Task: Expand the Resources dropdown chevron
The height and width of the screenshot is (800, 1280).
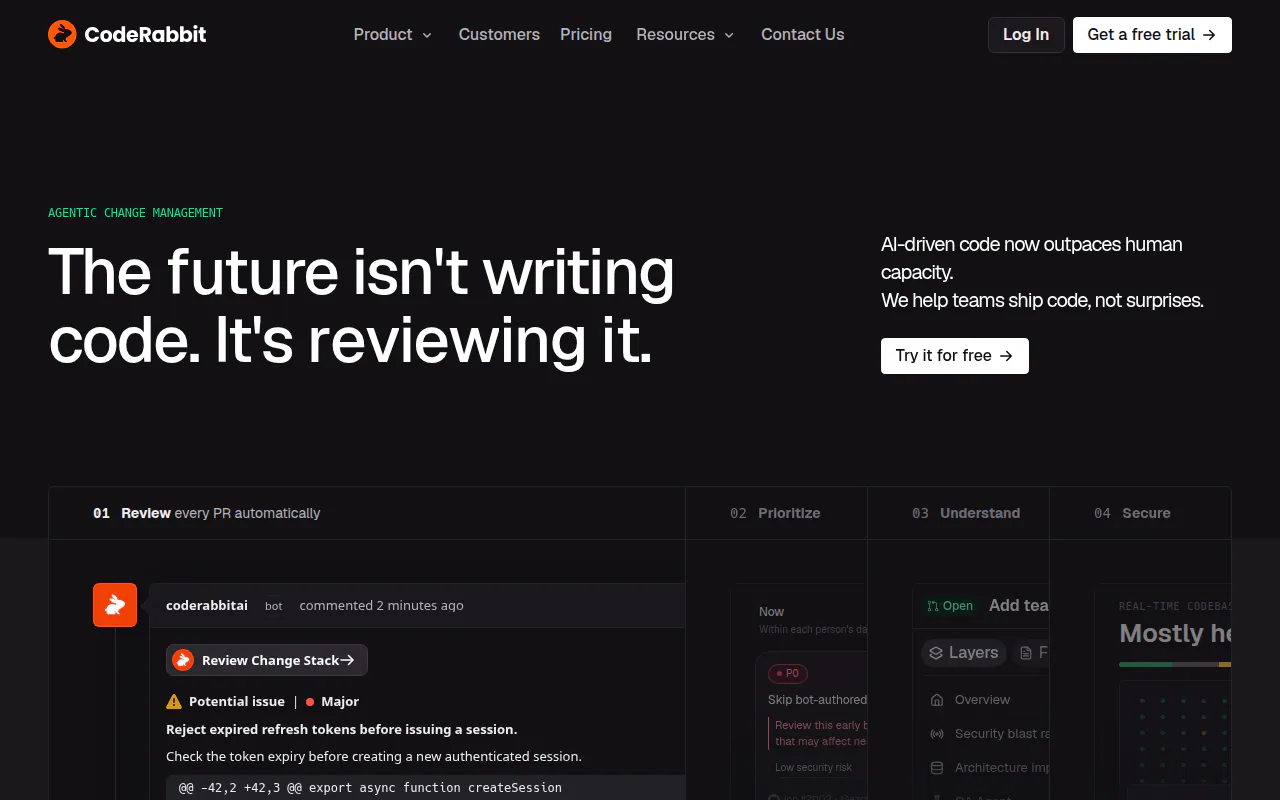Action: click(x=729, y=35)
